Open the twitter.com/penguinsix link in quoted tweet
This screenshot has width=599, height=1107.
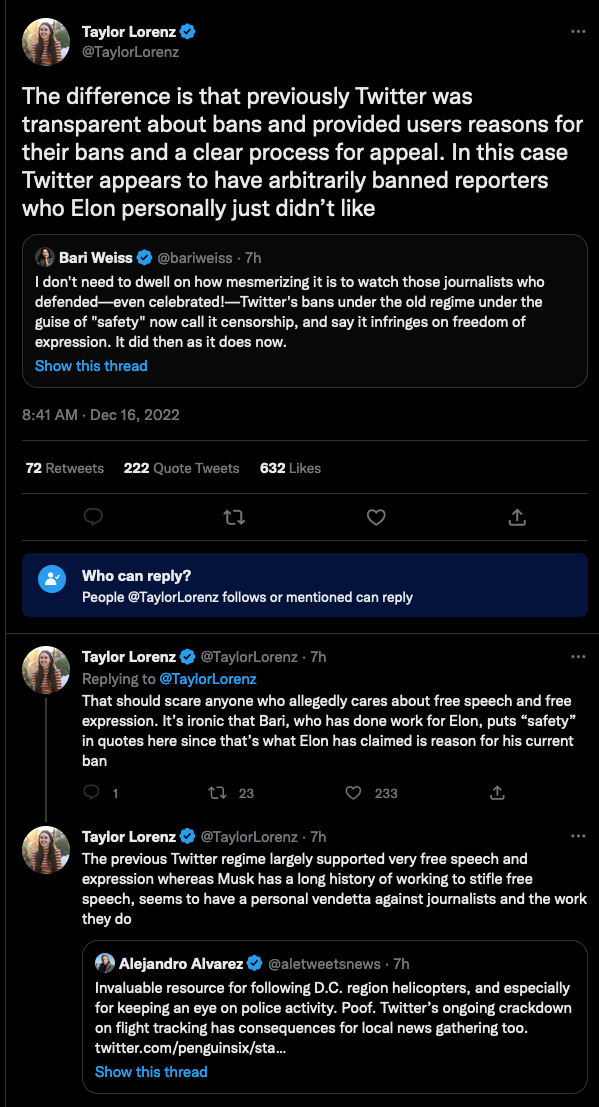point(191,1048)
